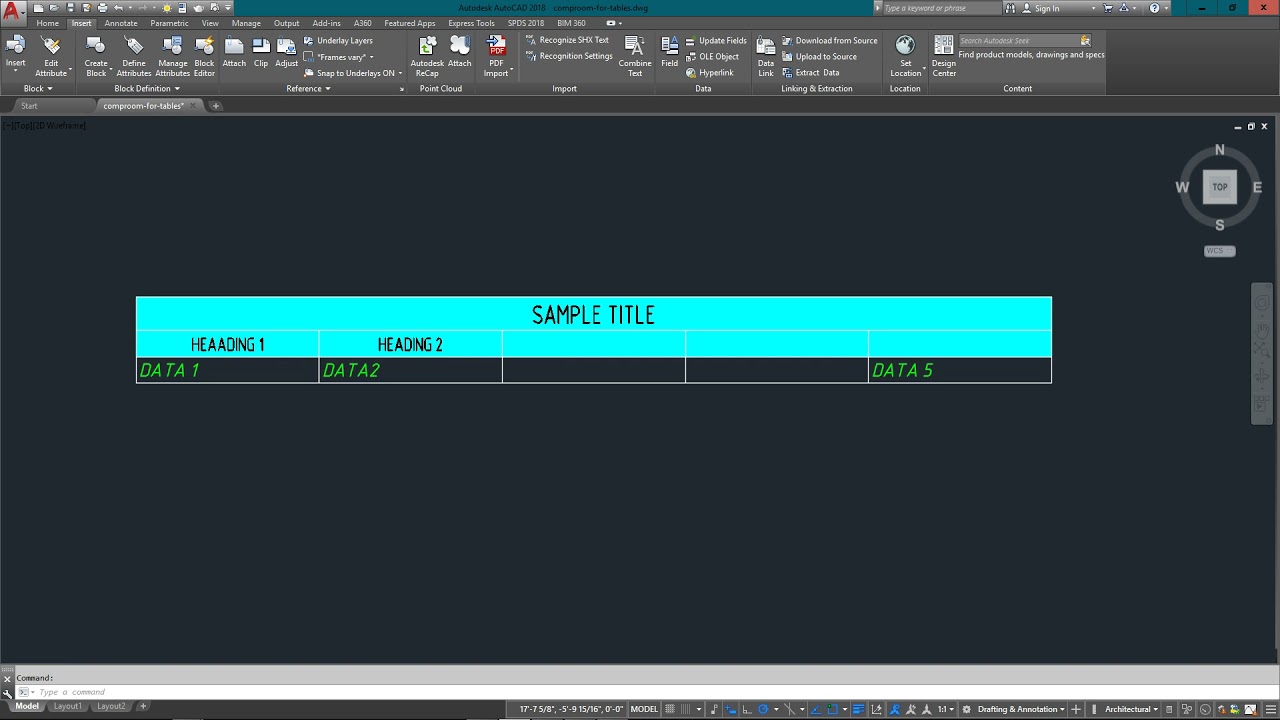Click the keyword search box in title bar

[x=940, y=8]
